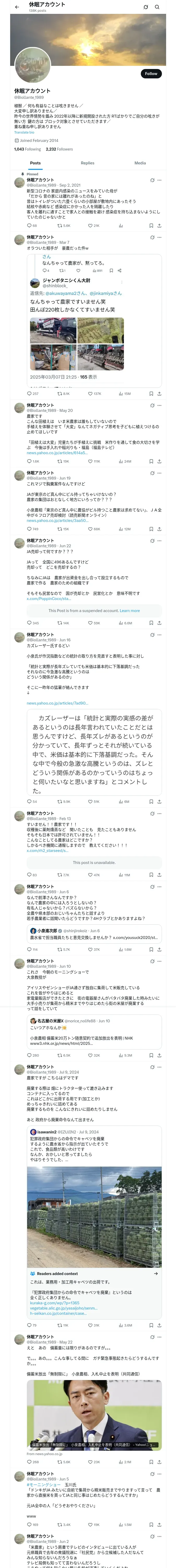This screenshot has width=176, height=1568.
Task: Click the Translate bio link
Action: pyautogui.click(x=24, y=132)
